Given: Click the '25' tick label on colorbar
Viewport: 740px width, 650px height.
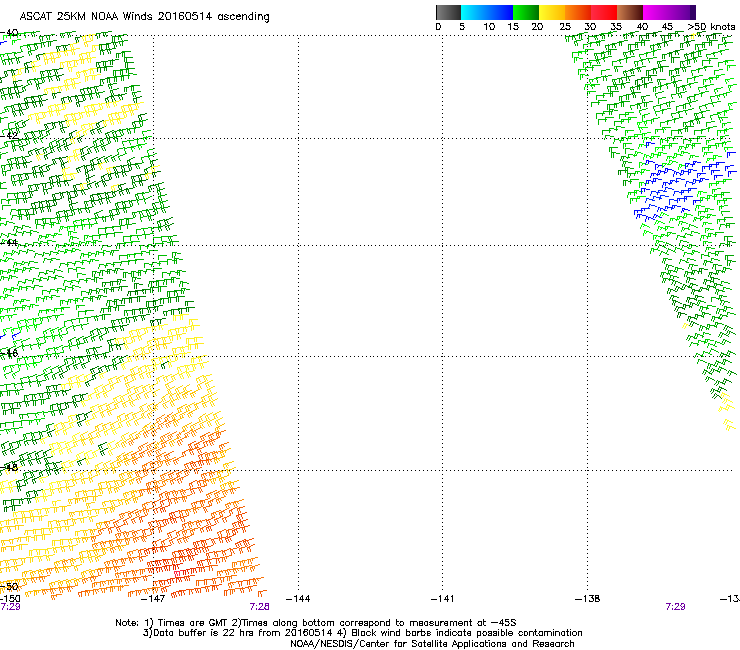Looking at the screenshot, I should 565,27.
